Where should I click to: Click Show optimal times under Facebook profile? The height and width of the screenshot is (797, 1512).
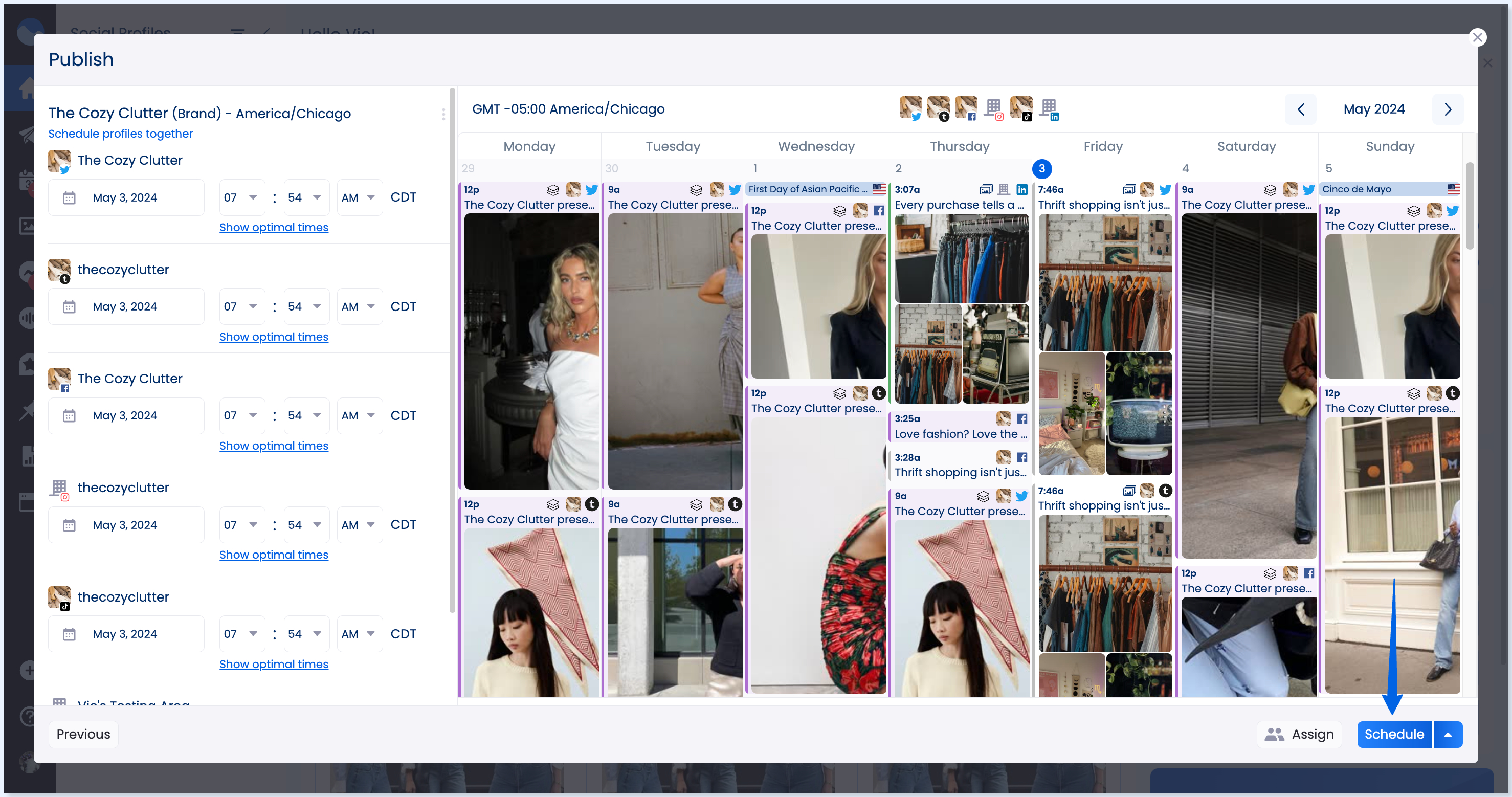tap(274, 446)
